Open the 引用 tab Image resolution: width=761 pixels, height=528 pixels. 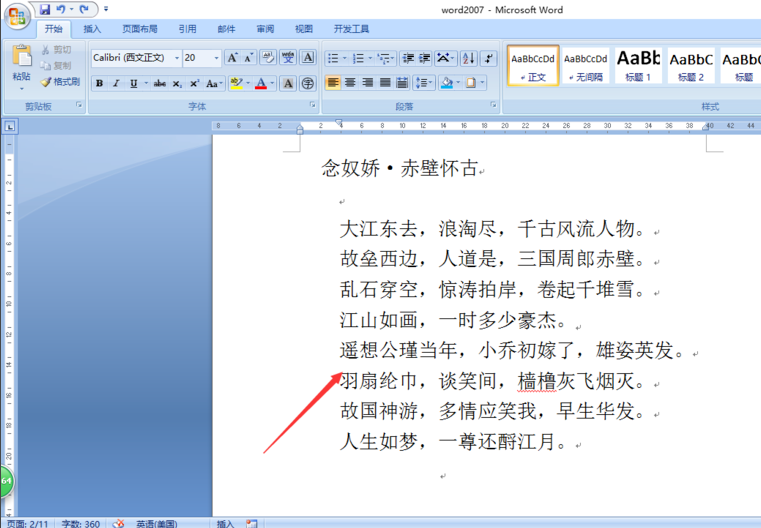click(187, 29)
